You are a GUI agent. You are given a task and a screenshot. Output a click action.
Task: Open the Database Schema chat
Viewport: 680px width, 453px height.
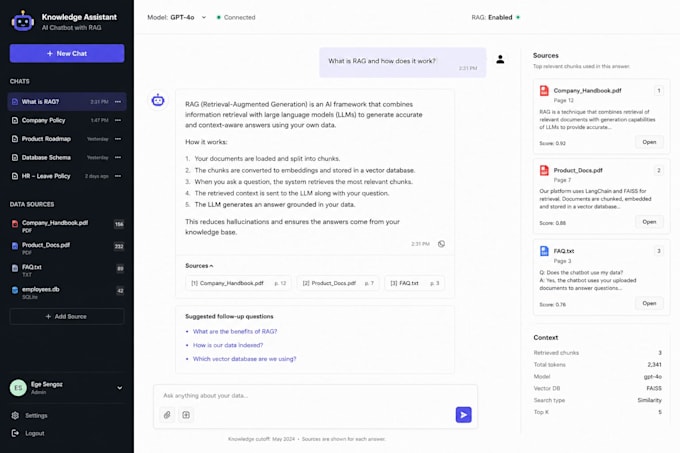coord(67,157)
